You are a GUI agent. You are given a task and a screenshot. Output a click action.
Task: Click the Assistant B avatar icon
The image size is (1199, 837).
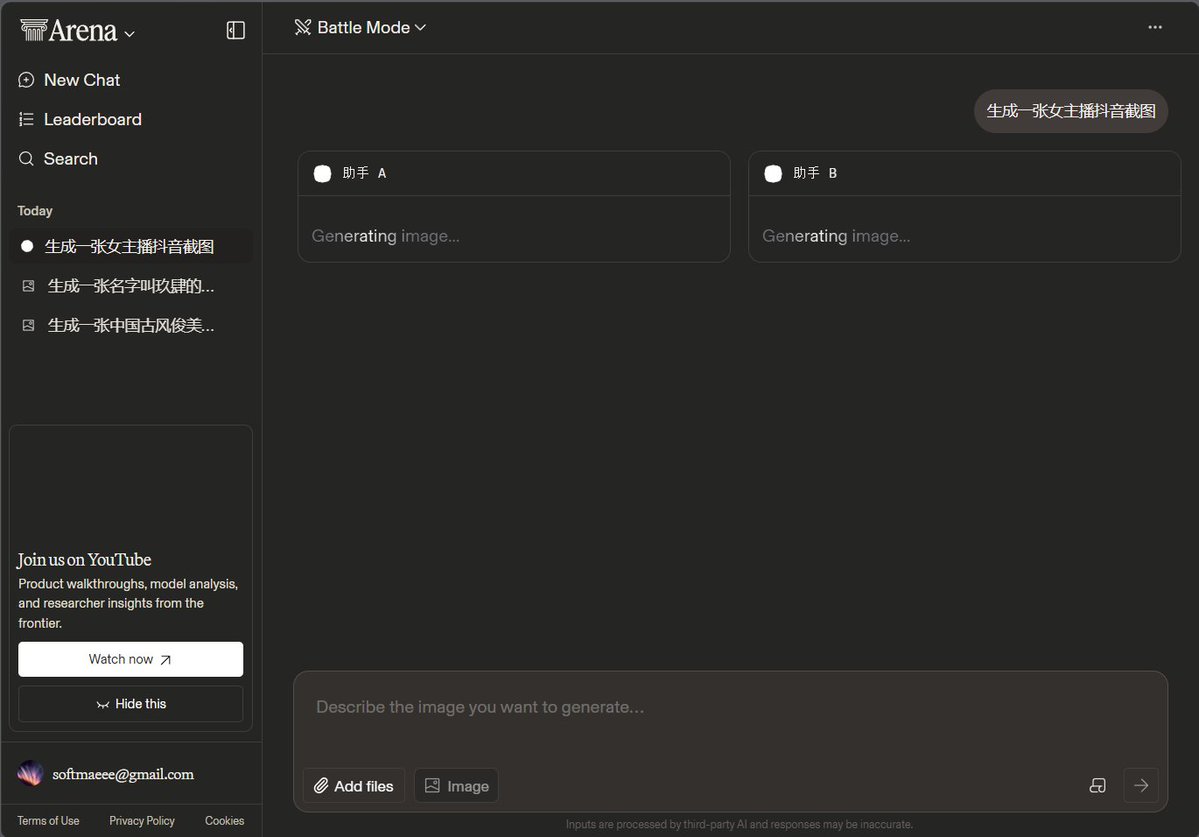pyautogui.click(x=773, y=173)
